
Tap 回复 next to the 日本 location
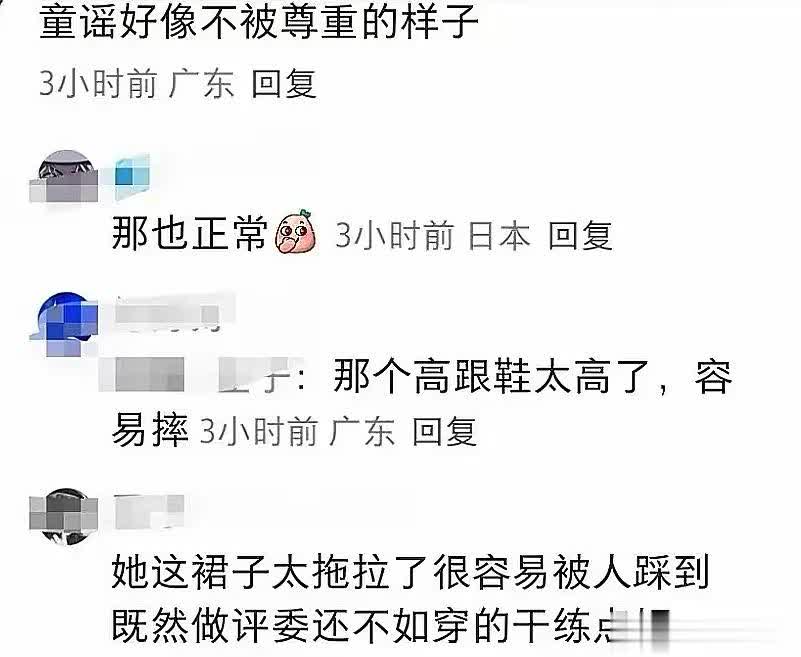(x=580, y=236)
